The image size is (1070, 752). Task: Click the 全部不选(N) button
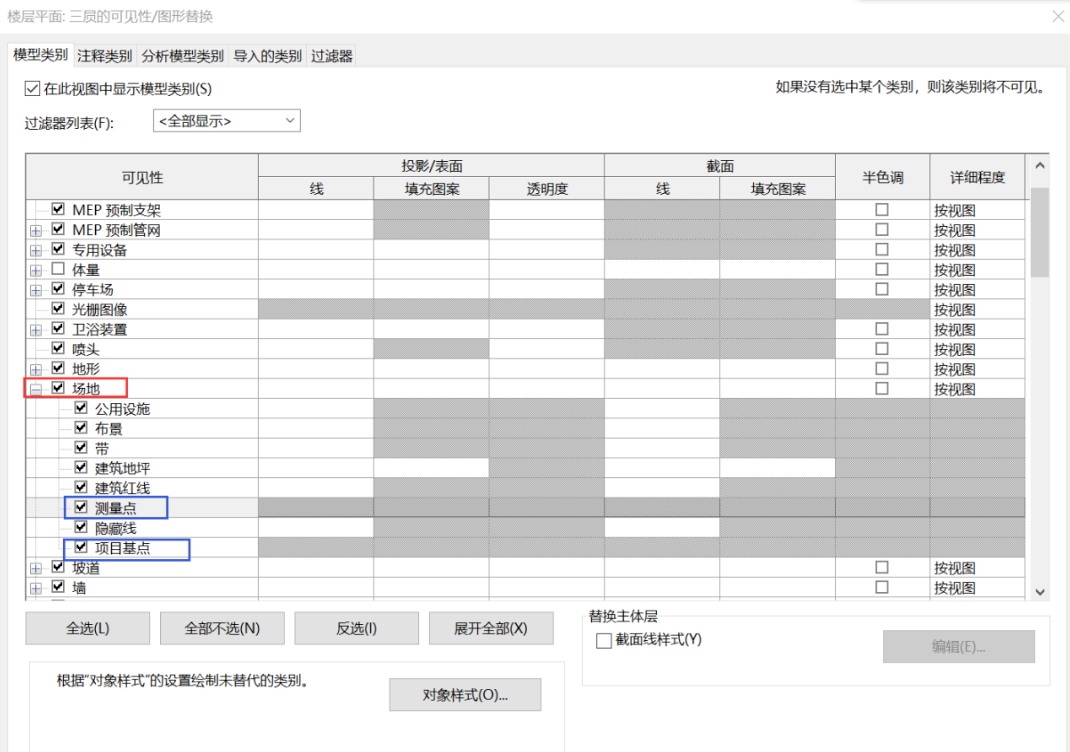(x=222, y=628)
